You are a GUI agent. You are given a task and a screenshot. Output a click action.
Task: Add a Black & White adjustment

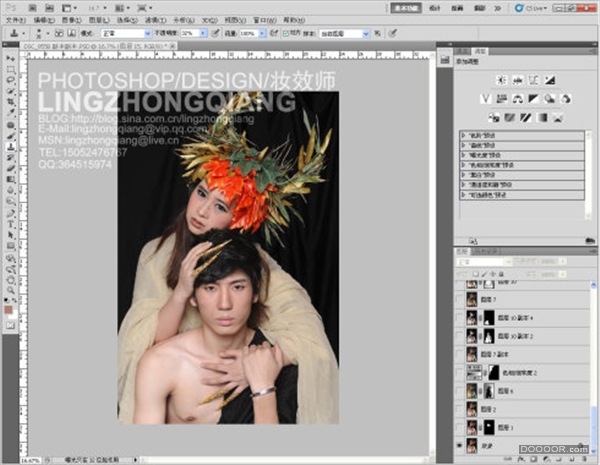tap(533, 99)
